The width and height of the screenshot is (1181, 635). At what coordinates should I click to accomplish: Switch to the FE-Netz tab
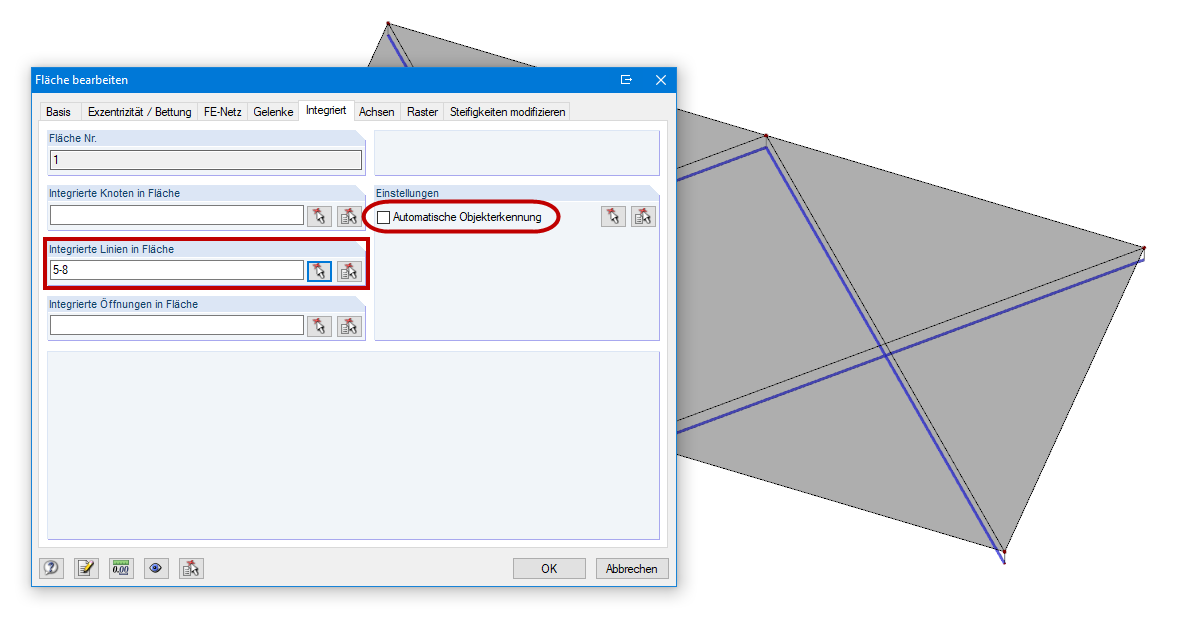[x=222, y=111]
